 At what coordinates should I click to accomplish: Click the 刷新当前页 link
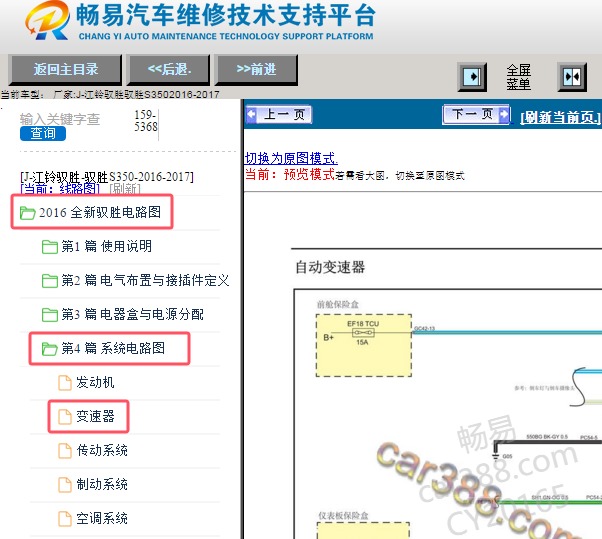point(560,117)
